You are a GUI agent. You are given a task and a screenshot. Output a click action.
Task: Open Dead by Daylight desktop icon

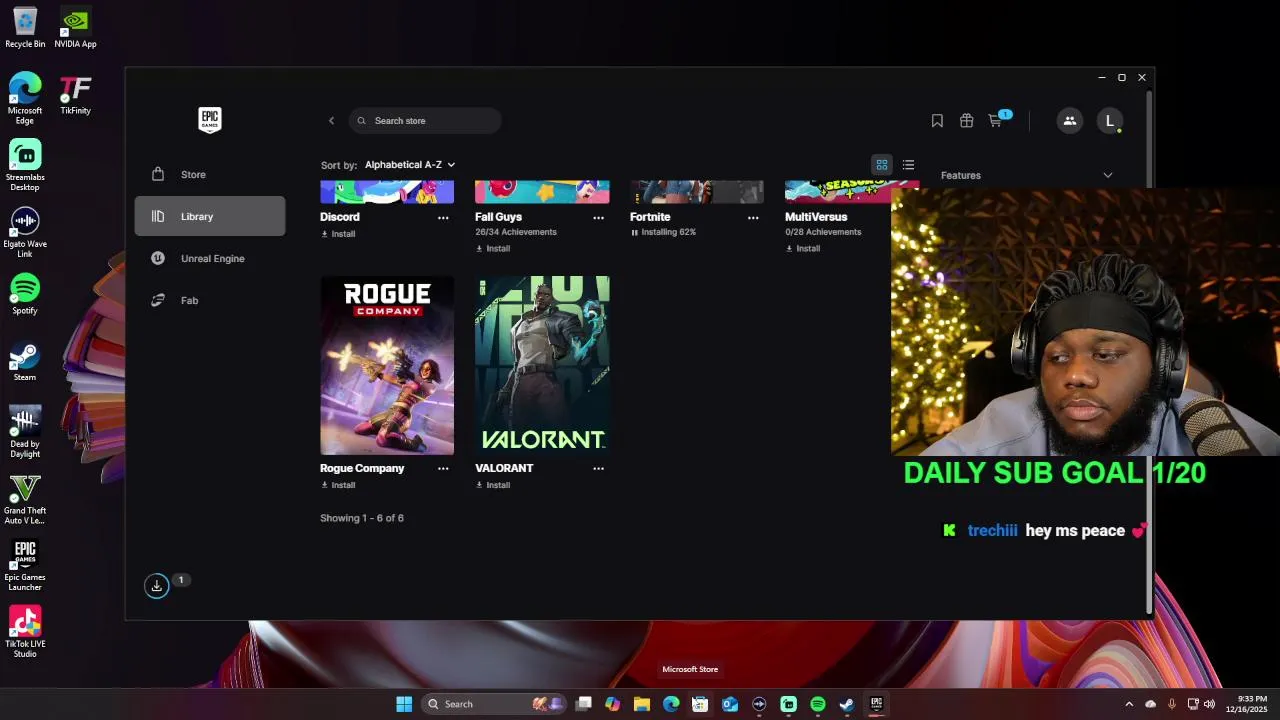tap(25, 432)
